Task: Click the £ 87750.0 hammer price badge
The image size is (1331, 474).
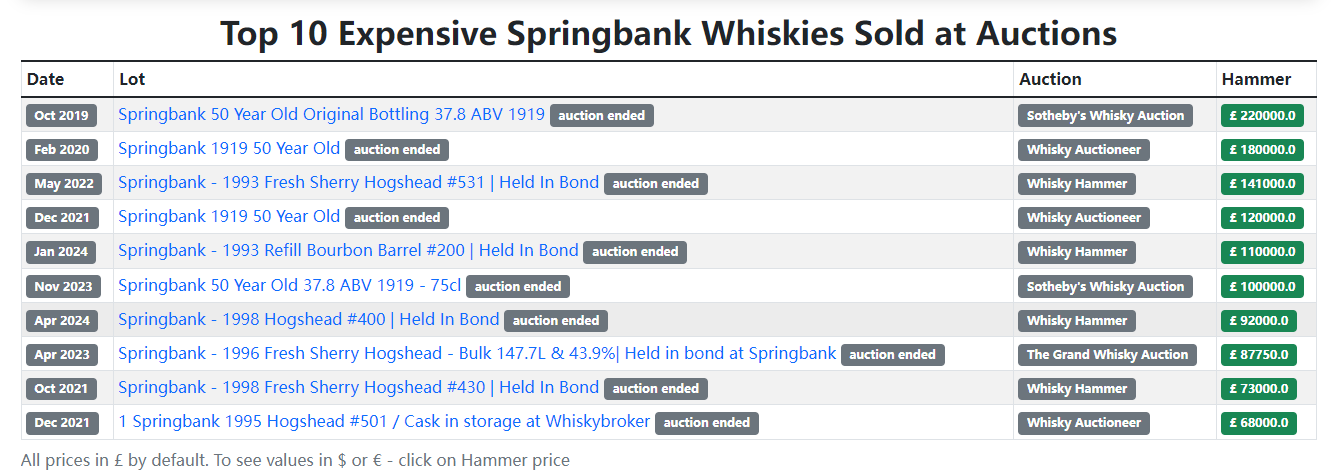Action: tap(1258, 354)
